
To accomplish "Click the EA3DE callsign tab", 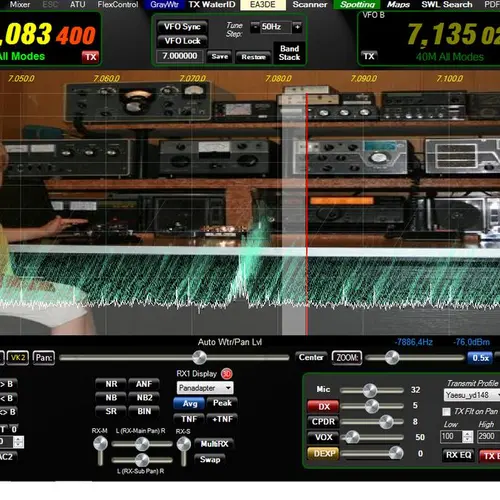I will (x=263, y=5).
